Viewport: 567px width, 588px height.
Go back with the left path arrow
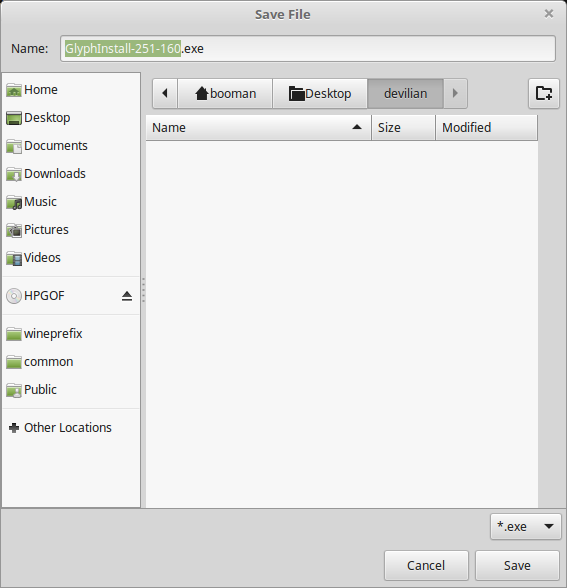pos(165,93)
